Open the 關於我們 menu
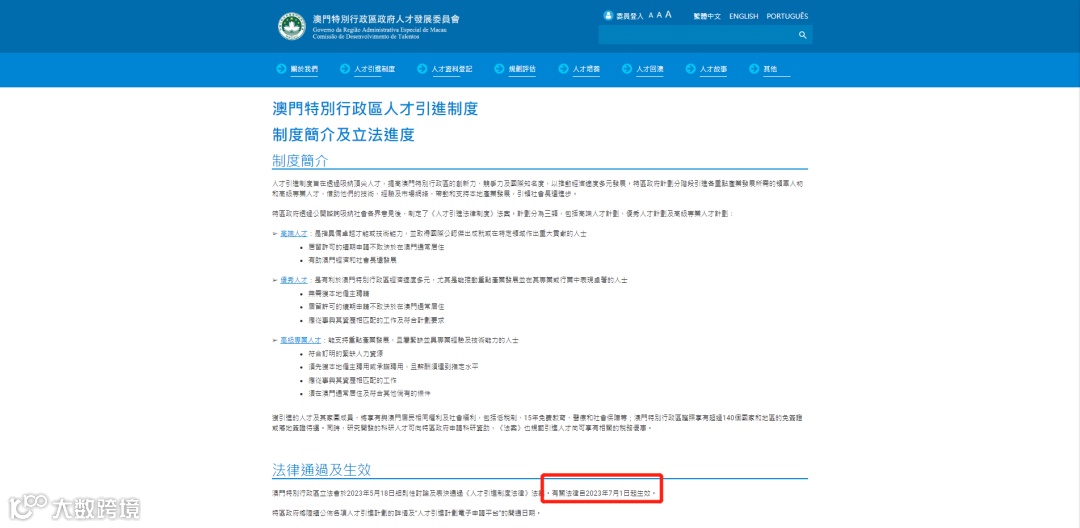Image resolution: width=1080 pixels, height=528 pixels. coord(304,70)
